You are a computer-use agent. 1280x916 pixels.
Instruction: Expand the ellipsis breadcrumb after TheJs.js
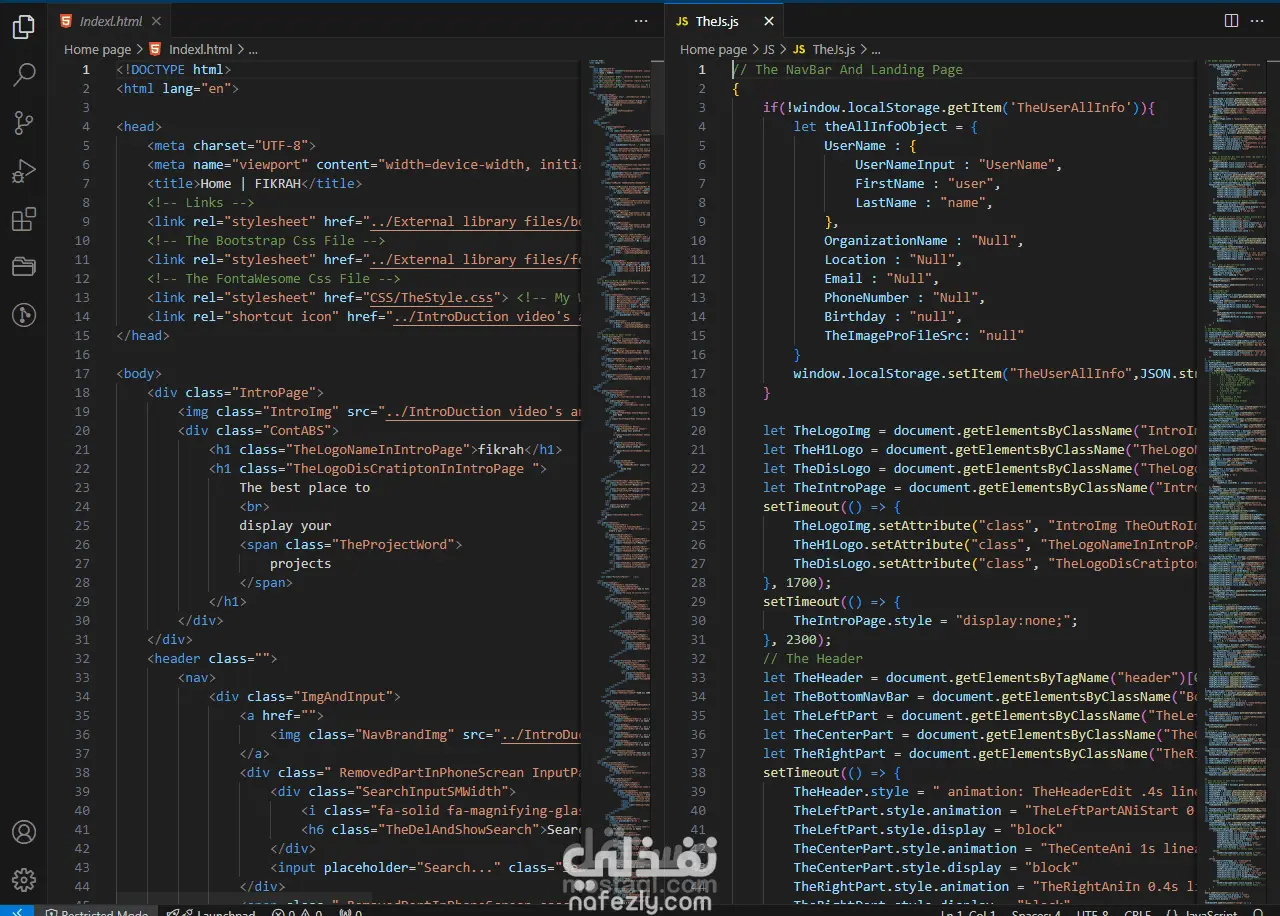point(876,49)
